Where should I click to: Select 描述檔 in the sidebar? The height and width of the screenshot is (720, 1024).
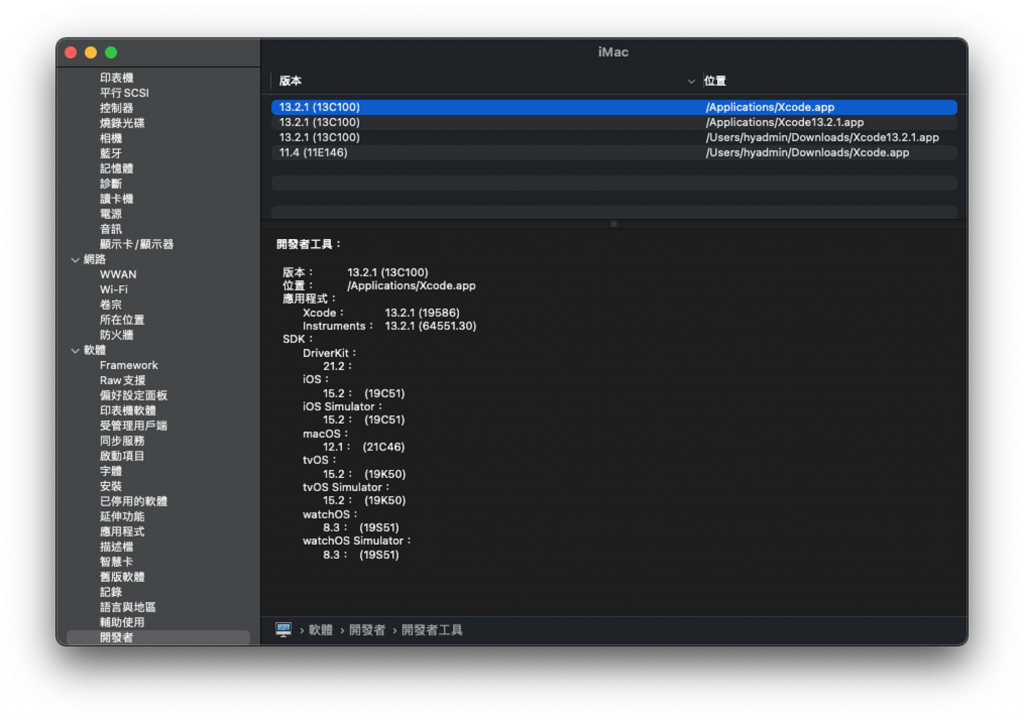(x=116, y=546)
